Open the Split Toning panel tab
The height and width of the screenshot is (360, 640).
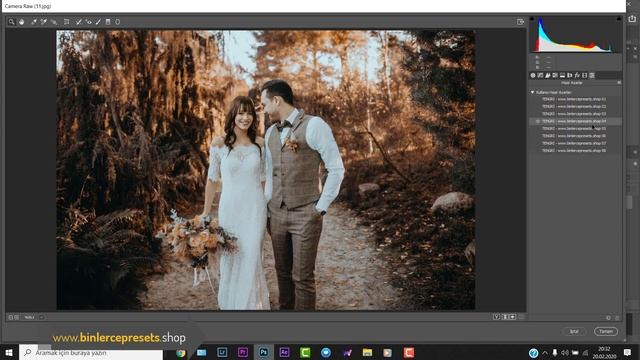562,76
